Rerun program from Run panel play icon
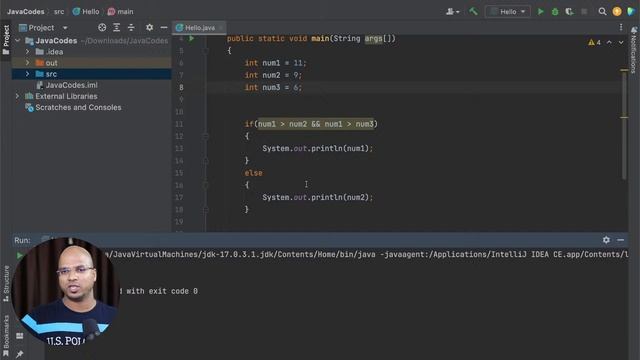Image resolution: width=640 pixels, height=360 pixels. coord(19,256)
